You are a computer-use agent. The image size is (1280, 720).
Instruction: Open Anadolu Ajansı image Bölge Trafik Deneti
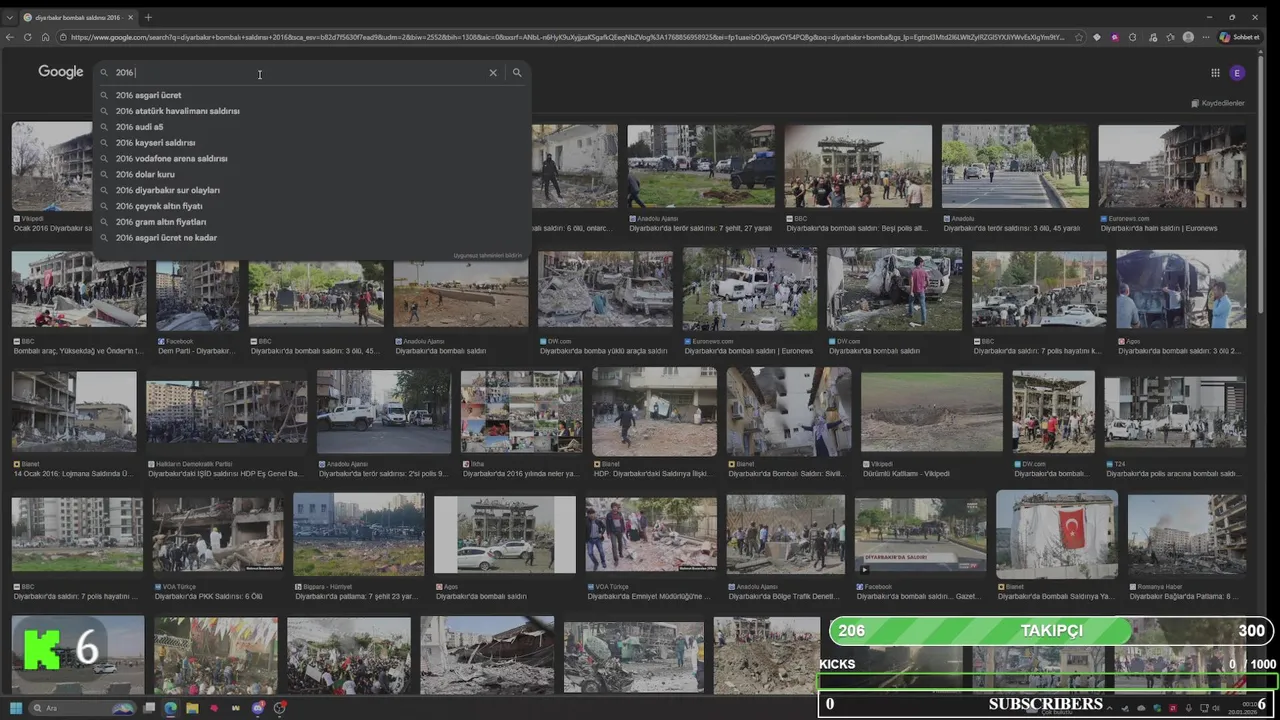point(786,535)
